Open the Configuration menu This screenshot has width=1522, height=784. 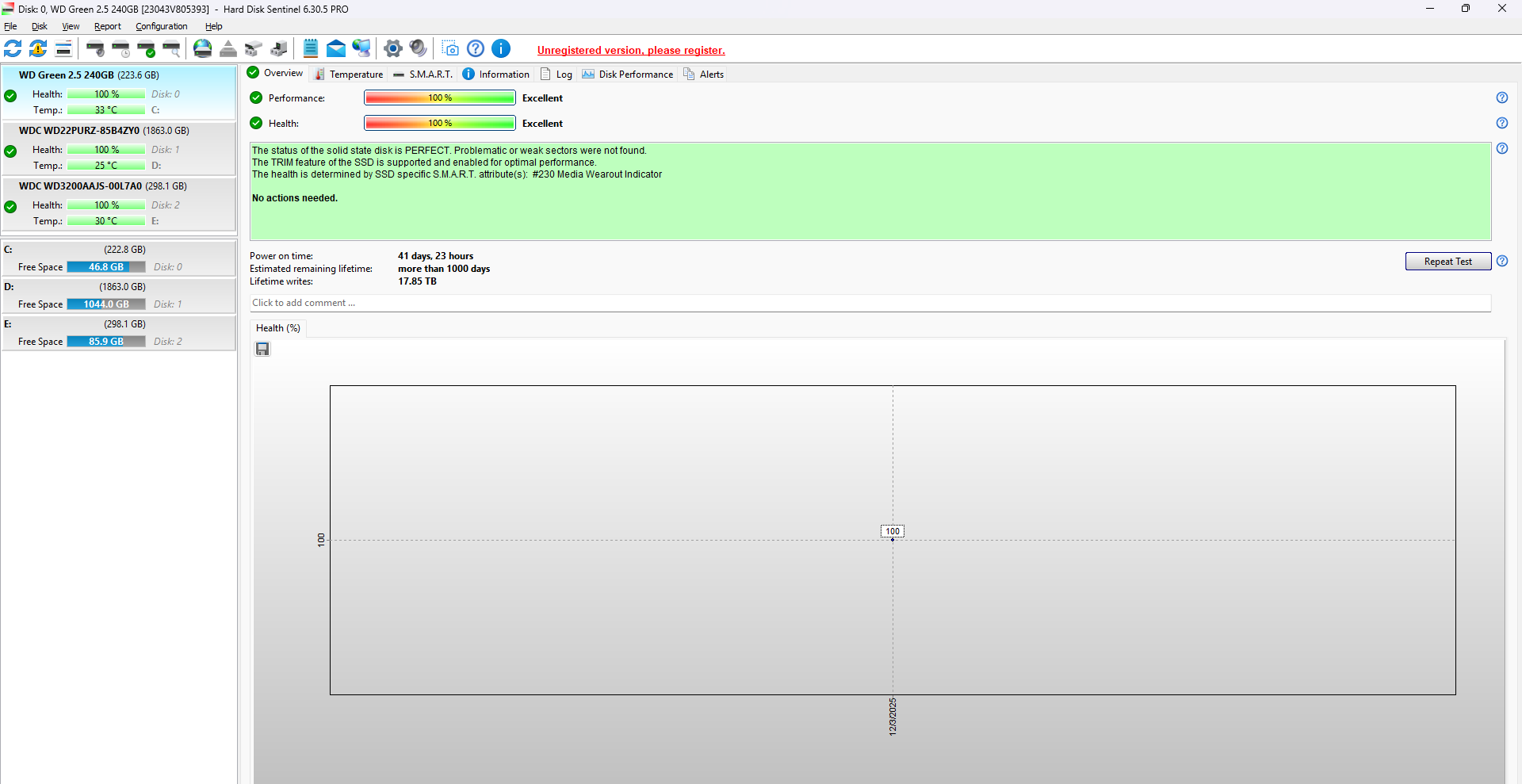pyautogui.click(x=161, y=26)
